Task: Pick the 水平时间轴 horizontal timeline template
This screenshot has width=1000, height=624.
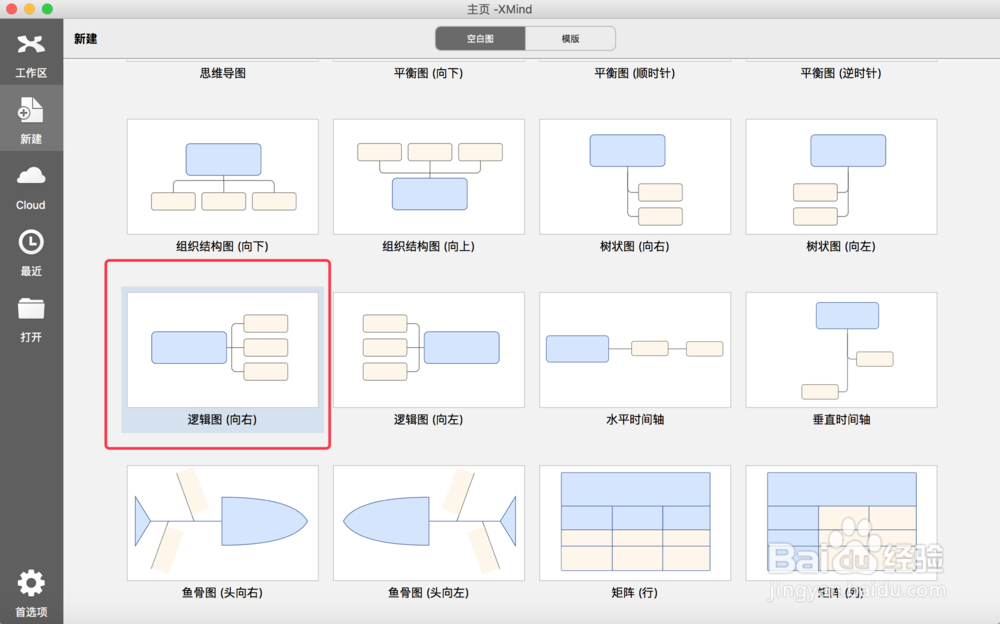Action: pos(635,348)
